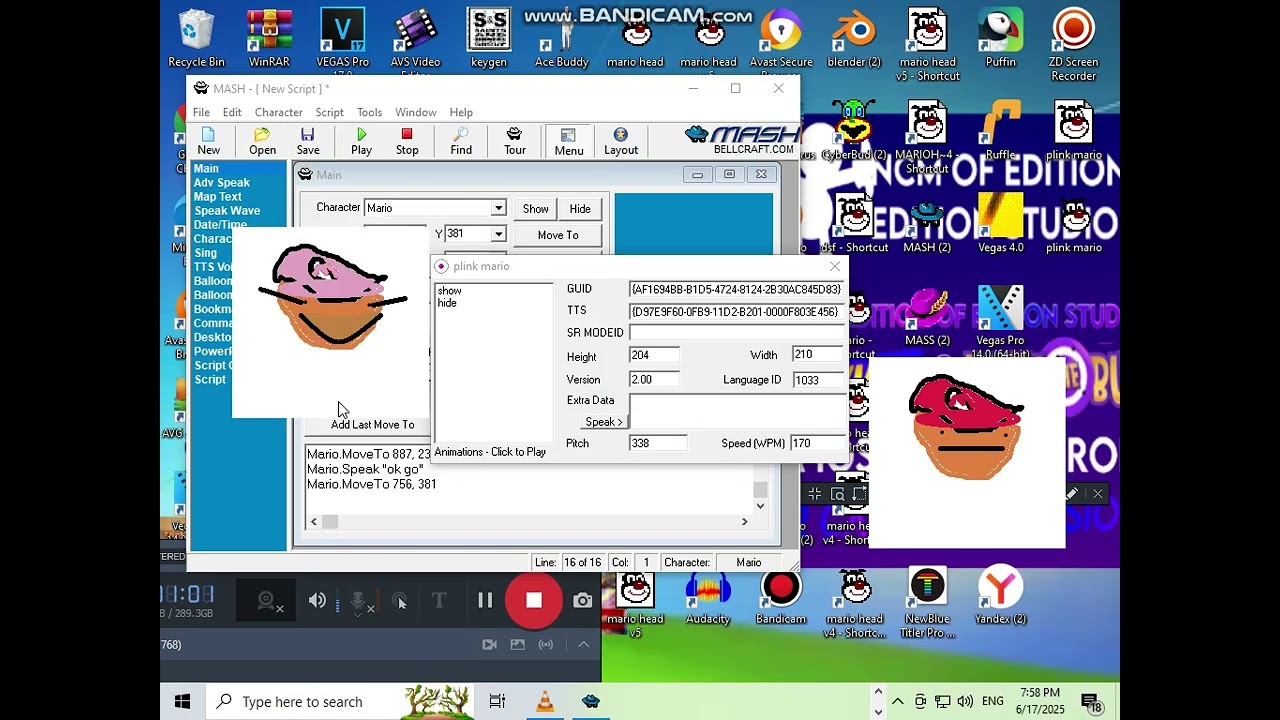Select the Audacity desktop icon

pos(708,597)
